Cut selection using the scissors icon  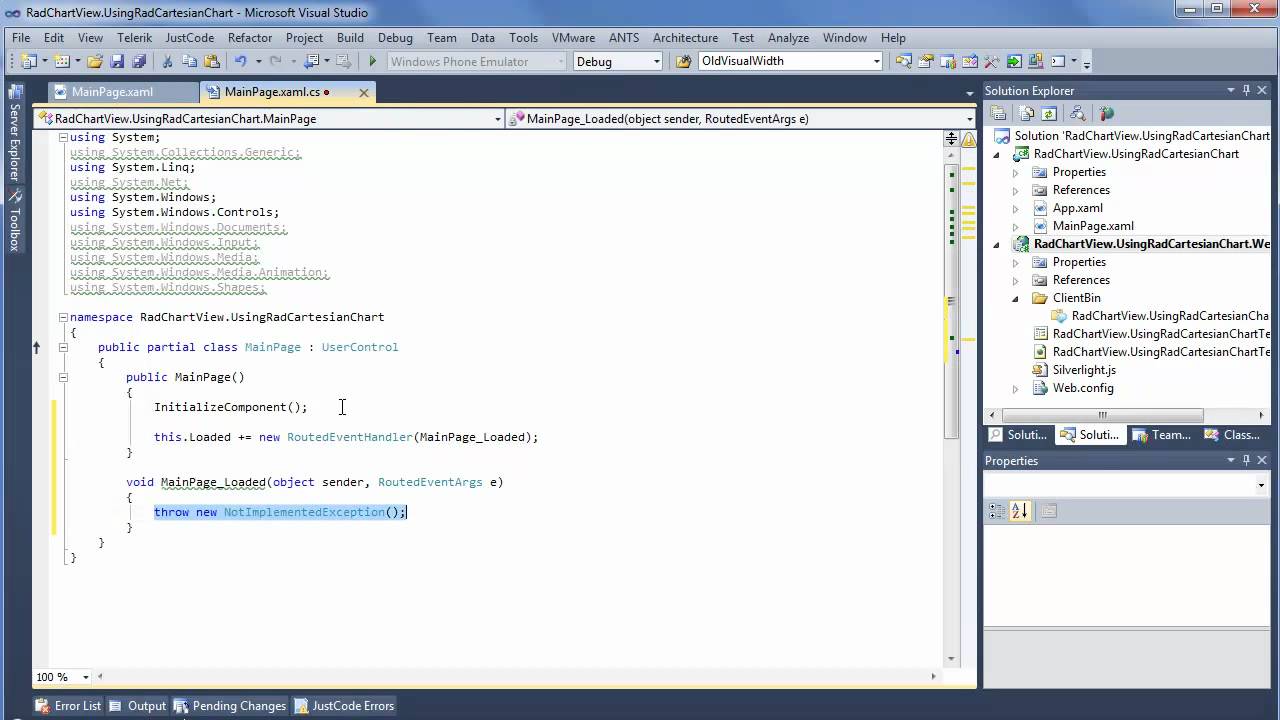pos(168,61)
